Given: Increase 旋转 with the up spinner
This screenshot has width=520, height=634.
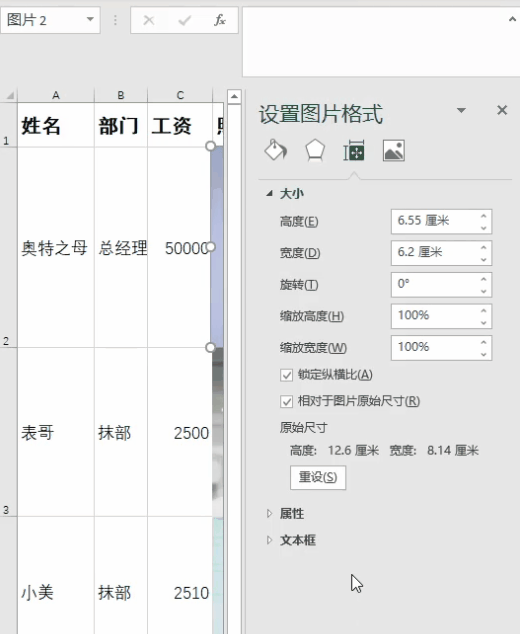Looking at the screenshot, I should (484, 279).
